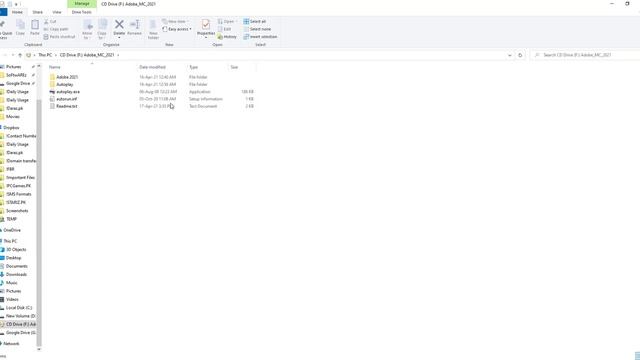Select the autoplay.exe application icon
The image size is (640, 360).
[52, 92]
